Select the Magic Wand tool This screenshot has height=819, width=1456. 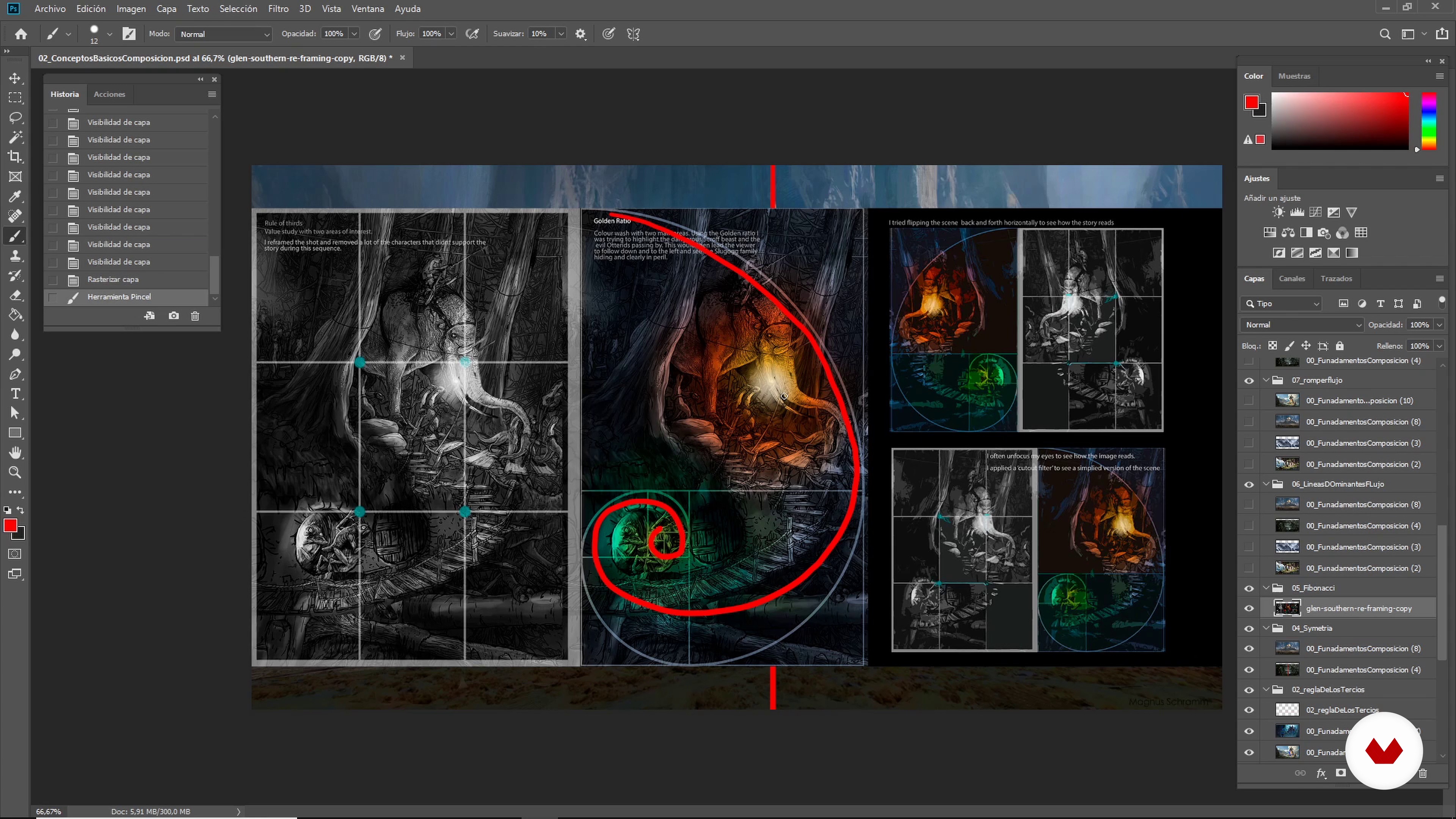15,137
